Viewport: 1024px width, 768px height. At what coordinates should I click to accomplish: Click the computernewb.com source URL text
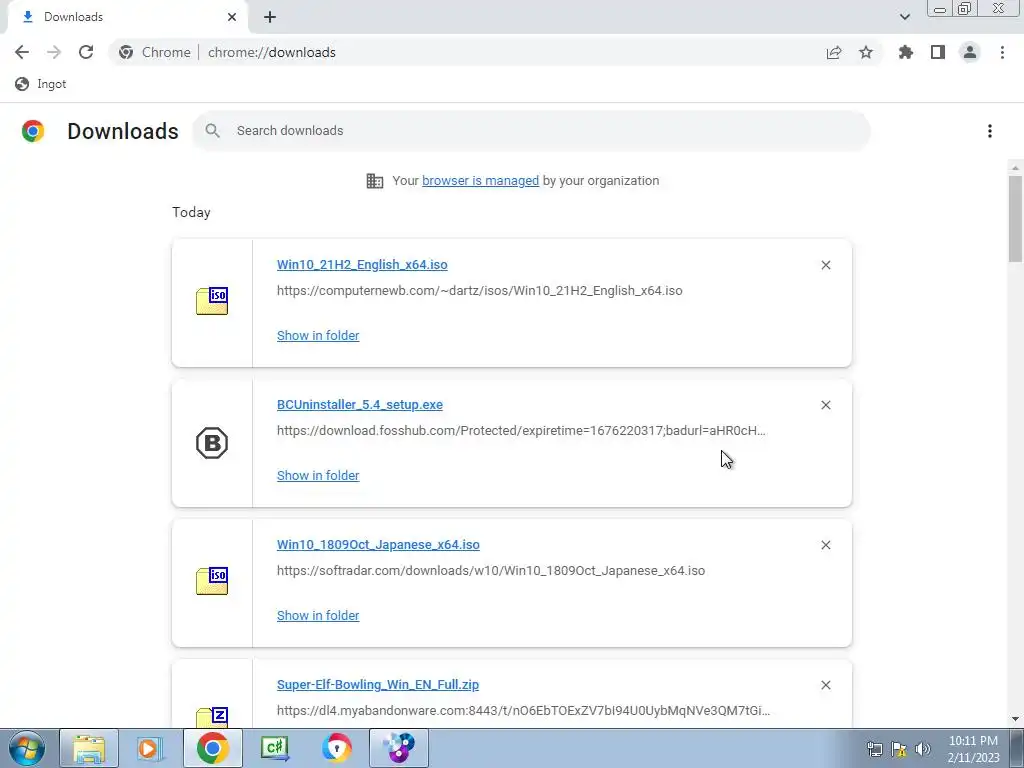479,291
